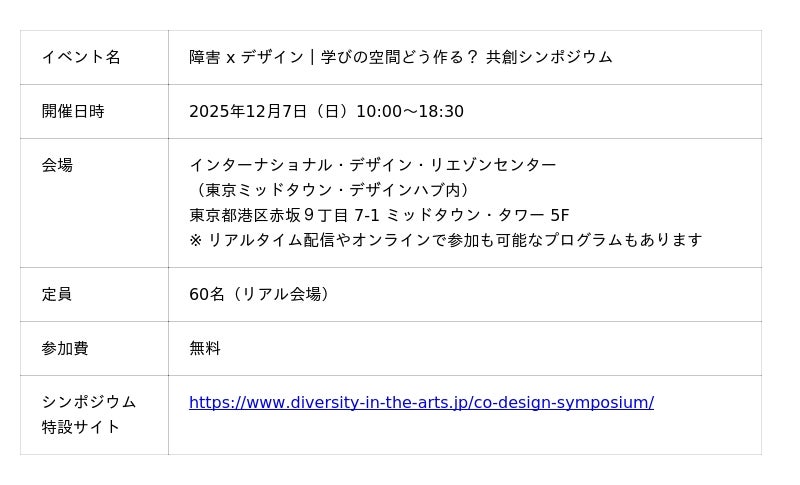Open the diversity-in-the-arts.jp co-design-symposium link
This screenshot has width=800, height=485.
[421, 402]
